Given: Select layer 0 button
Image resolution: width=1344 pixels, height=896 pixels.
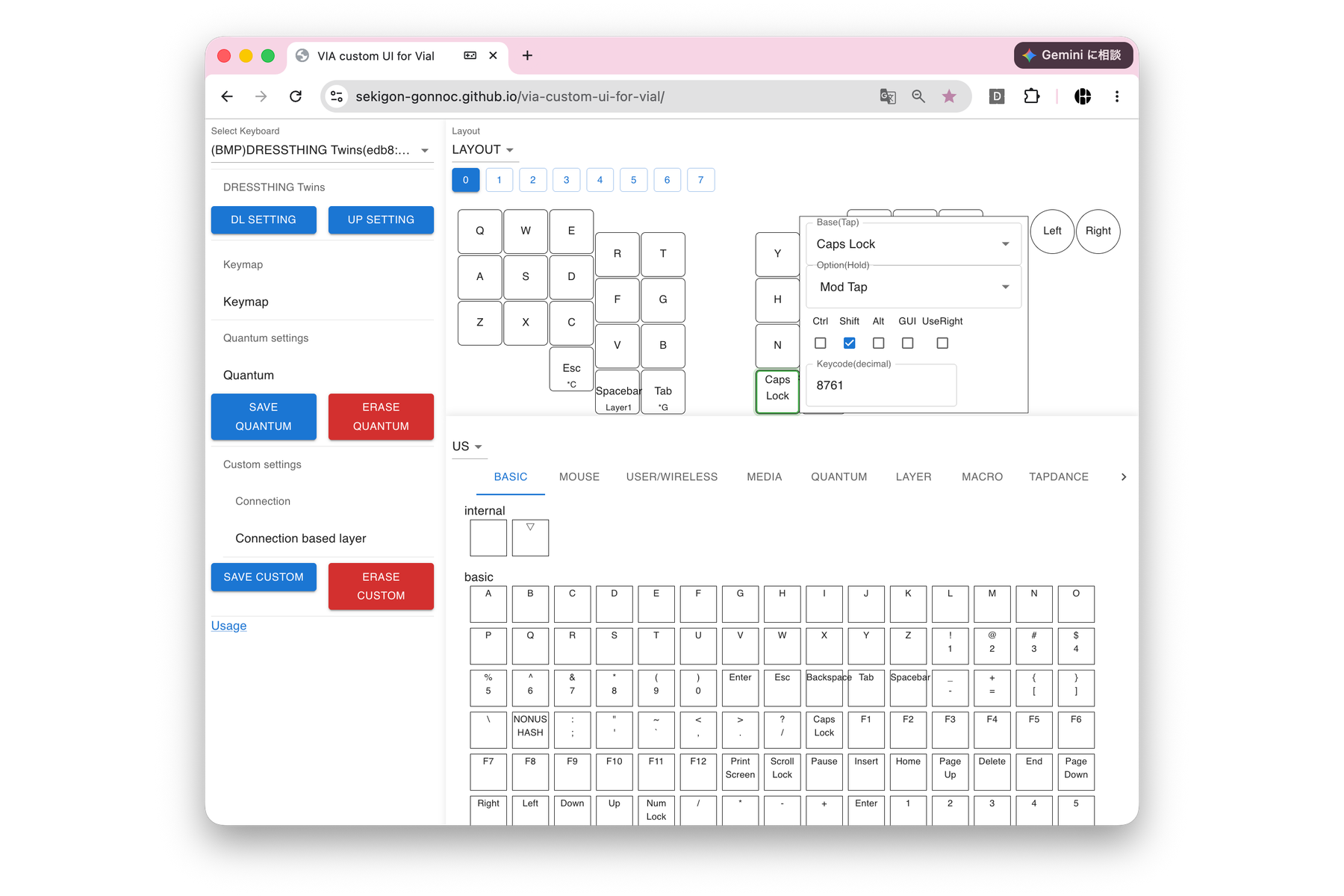Looking at the screenshot, I should 466,180.
